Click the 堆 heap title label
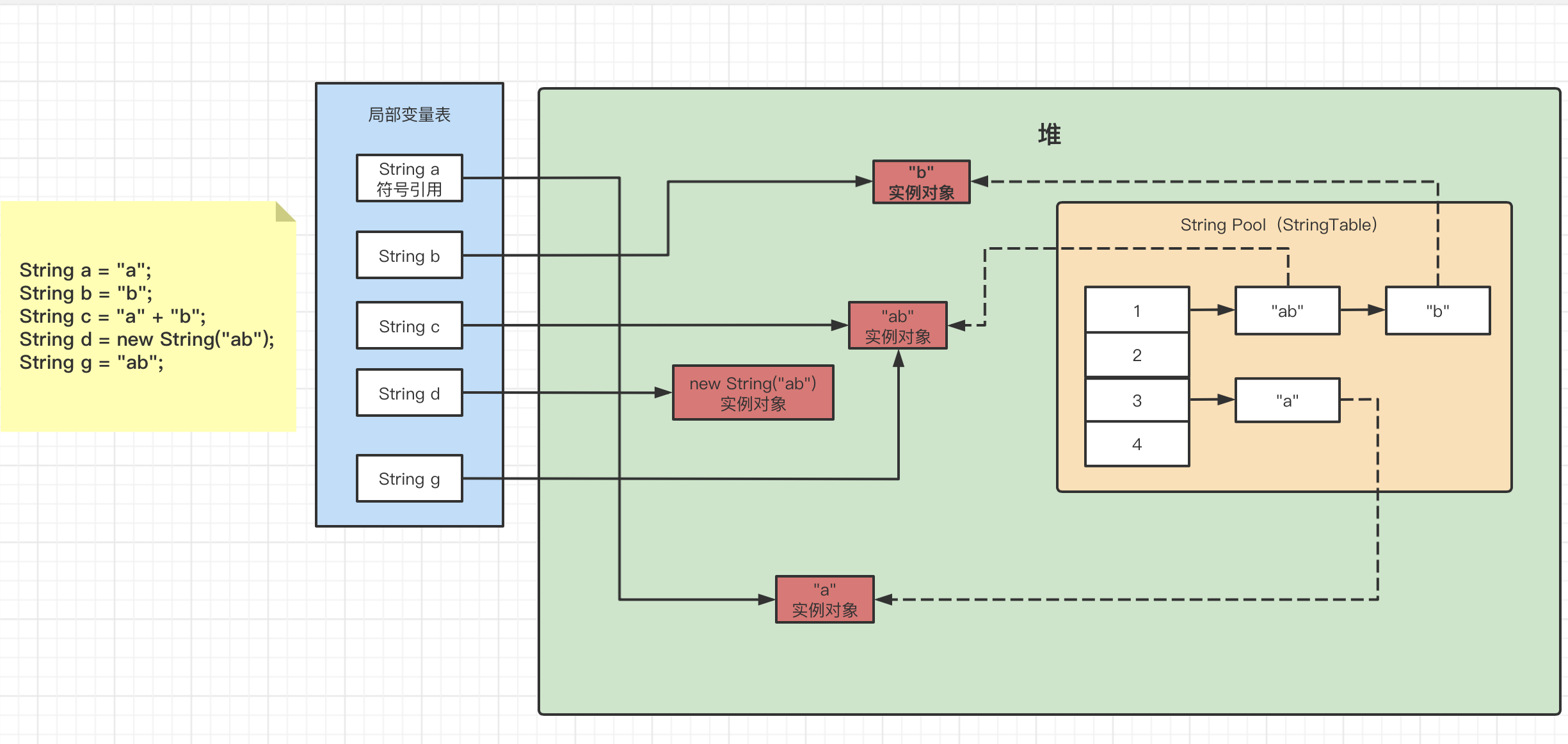The width and height of the screenshot is (1568, 744). [x=1050, y=135]
